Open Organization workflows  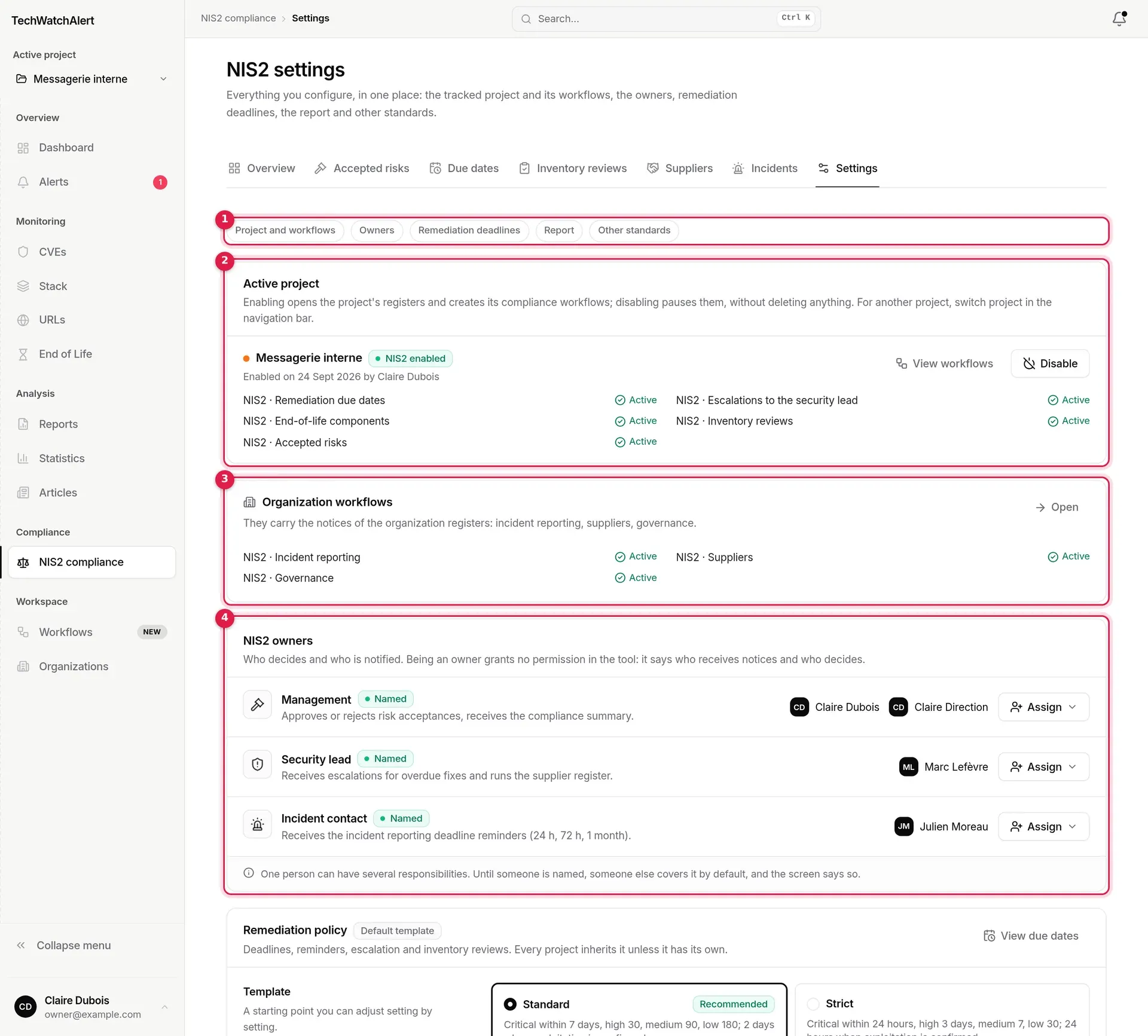(x=1057, y=507)
